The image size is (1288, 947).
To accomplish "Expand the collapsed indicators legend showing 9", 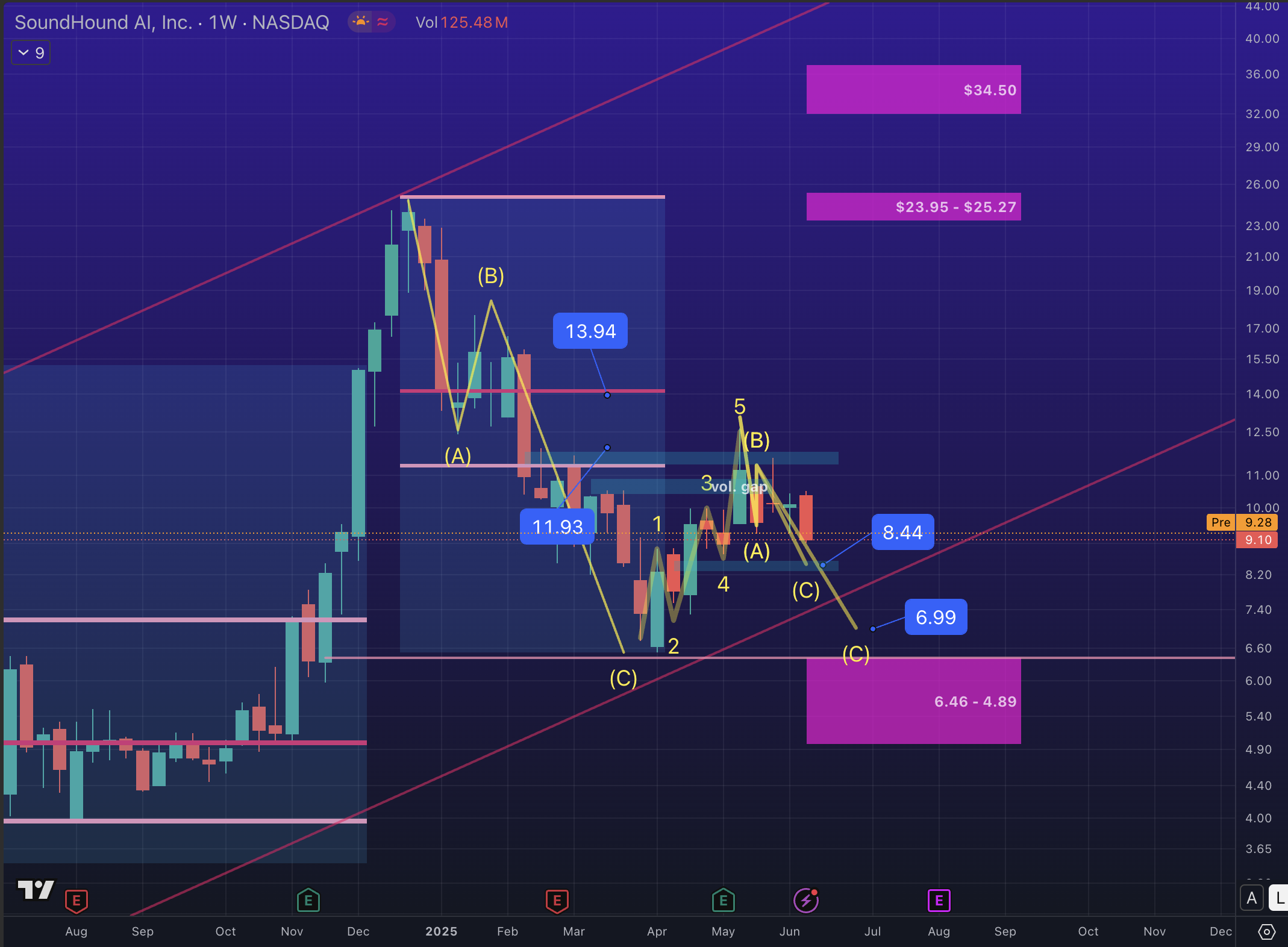I will coord(31,53).
